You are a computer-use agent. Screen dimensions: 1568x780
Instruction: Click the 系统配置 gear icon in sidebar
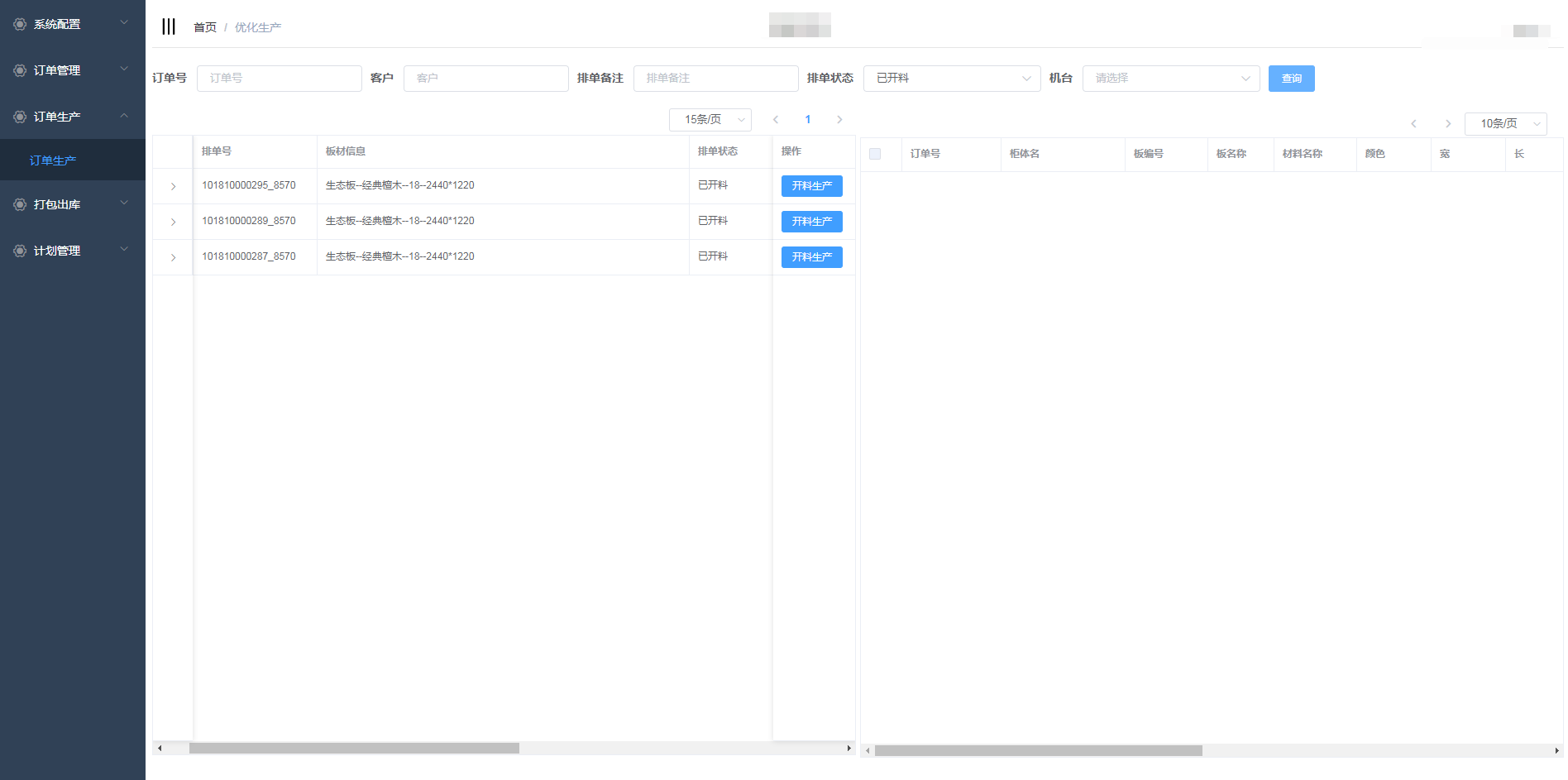[x=20, y=24]
